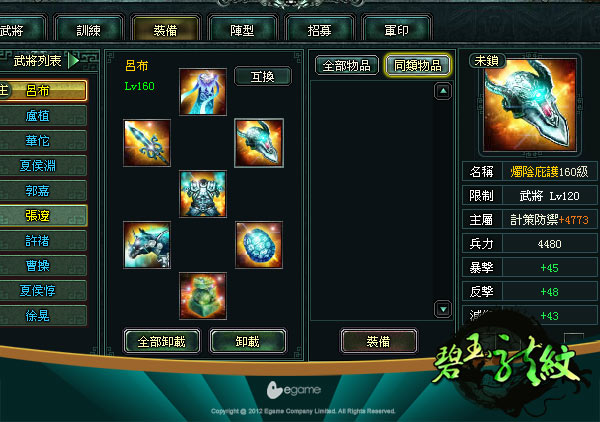This screenshot has height=422, width=600.
Task: Select the sword weapon equipment slot
Action: click(x=147, y=143)
